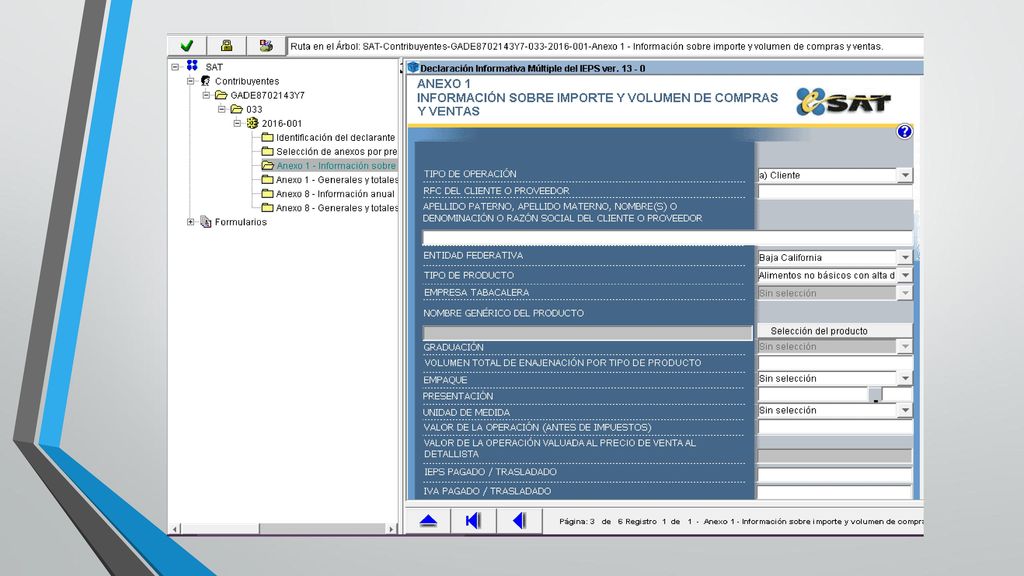Click the padlock icon in the toolbar

coord(227,46)
